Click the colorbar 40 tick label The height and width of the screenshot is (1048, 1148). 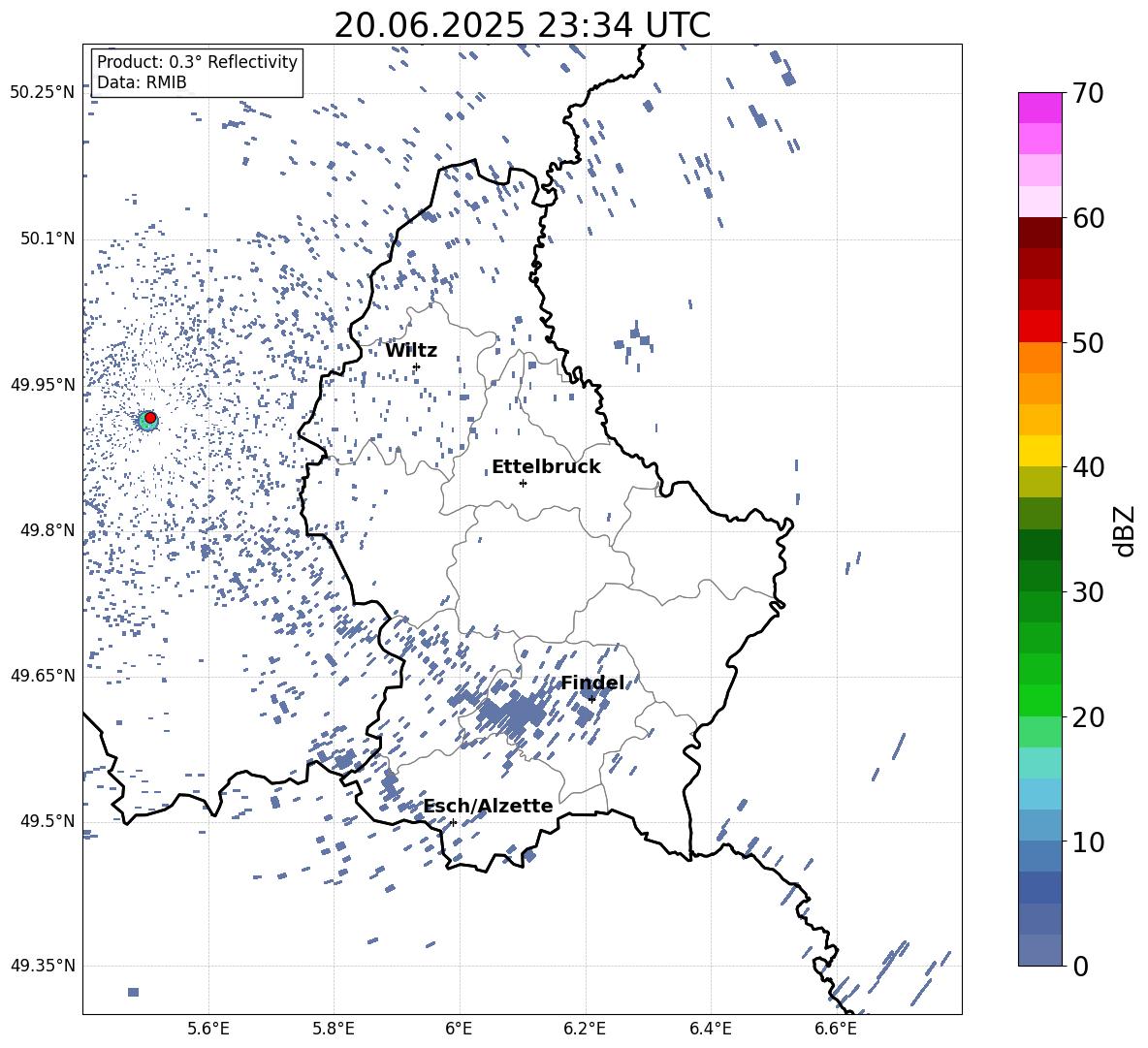pyautogui.click(x=1088, y=467)
